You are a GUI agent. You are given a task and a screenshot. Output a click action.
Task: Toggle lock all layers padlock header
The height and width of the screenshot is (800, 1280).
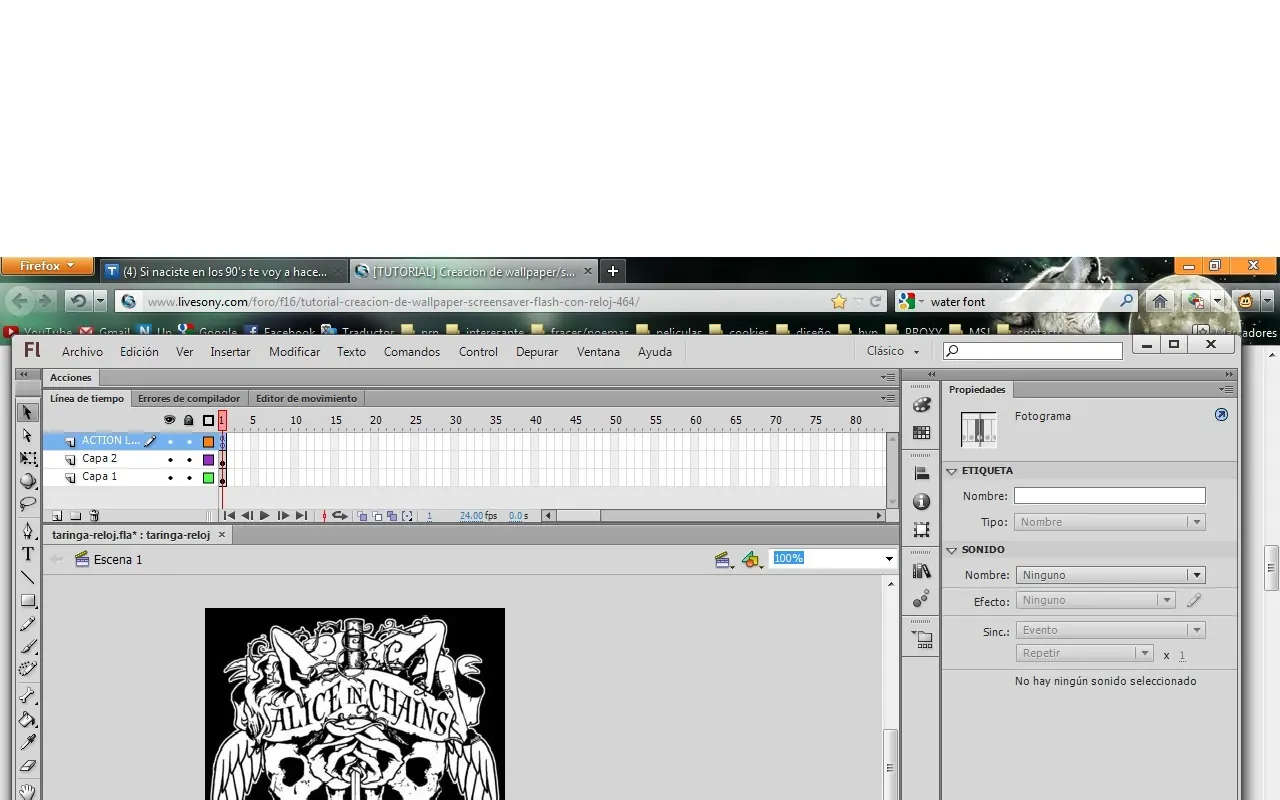[x=188, y=420]
